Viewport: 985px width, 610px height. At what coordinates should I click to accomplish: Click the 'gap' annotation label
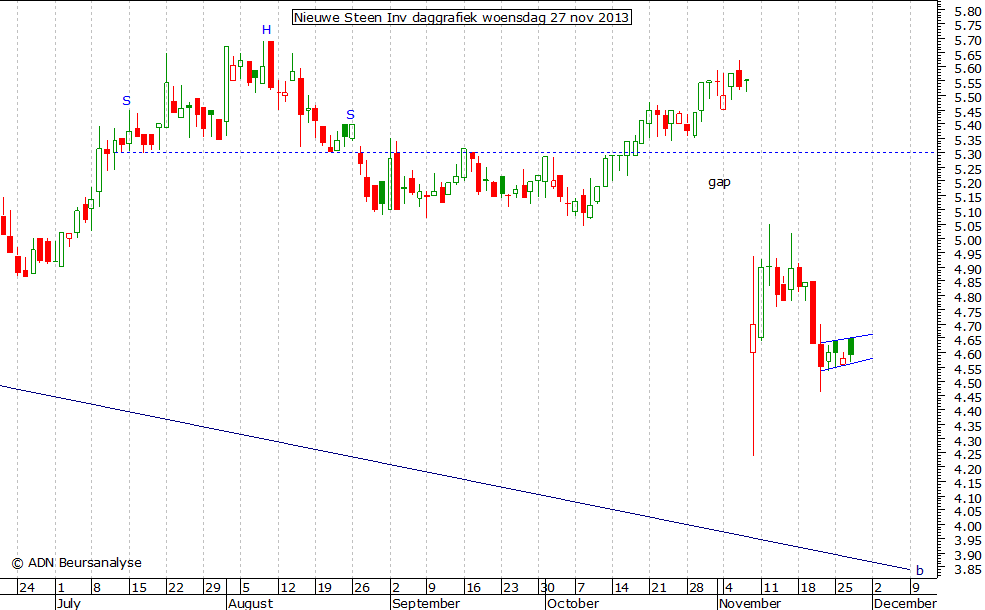pyautogui.click(x=719, y=182)
